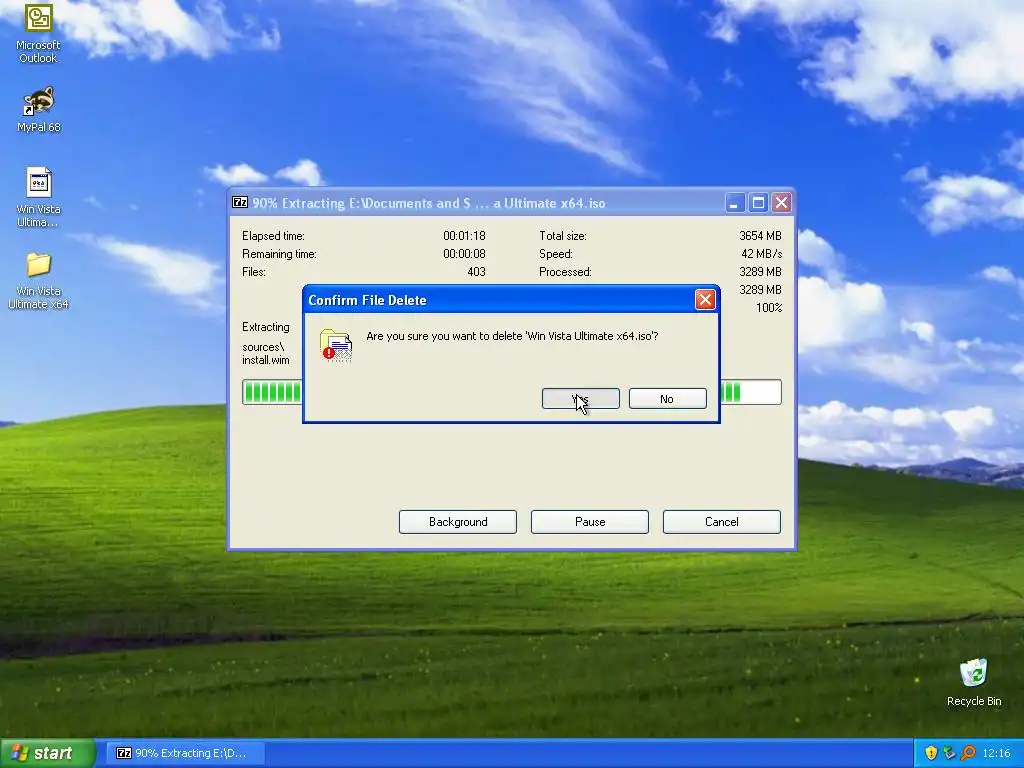Viewport: 1024px width, 768px height.
Task: Open Microsoft Outlook desktop icon
Action: (x=38, y=34)
